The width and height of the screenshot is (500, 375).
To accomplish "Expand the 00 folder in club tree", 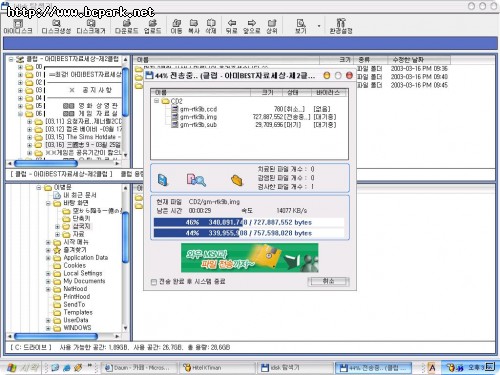I will coord(20,67).
